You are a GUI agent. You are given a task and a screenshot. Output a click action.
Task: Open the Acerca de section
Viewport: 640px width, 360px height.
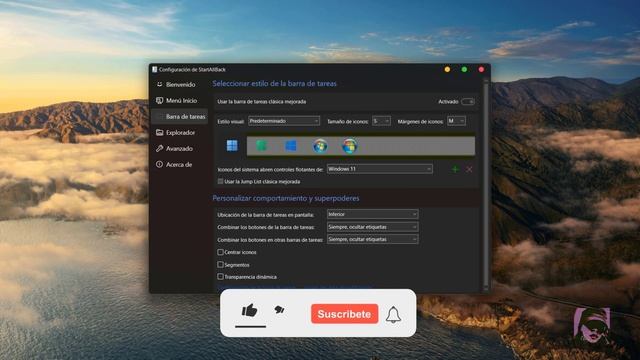(x=179, y=164)
